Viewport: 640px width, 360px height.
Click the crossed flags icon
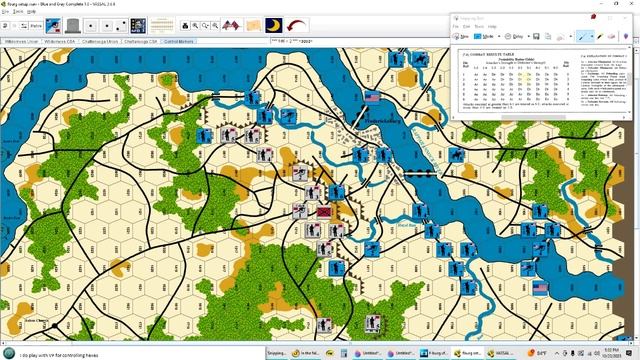[231, 26]
